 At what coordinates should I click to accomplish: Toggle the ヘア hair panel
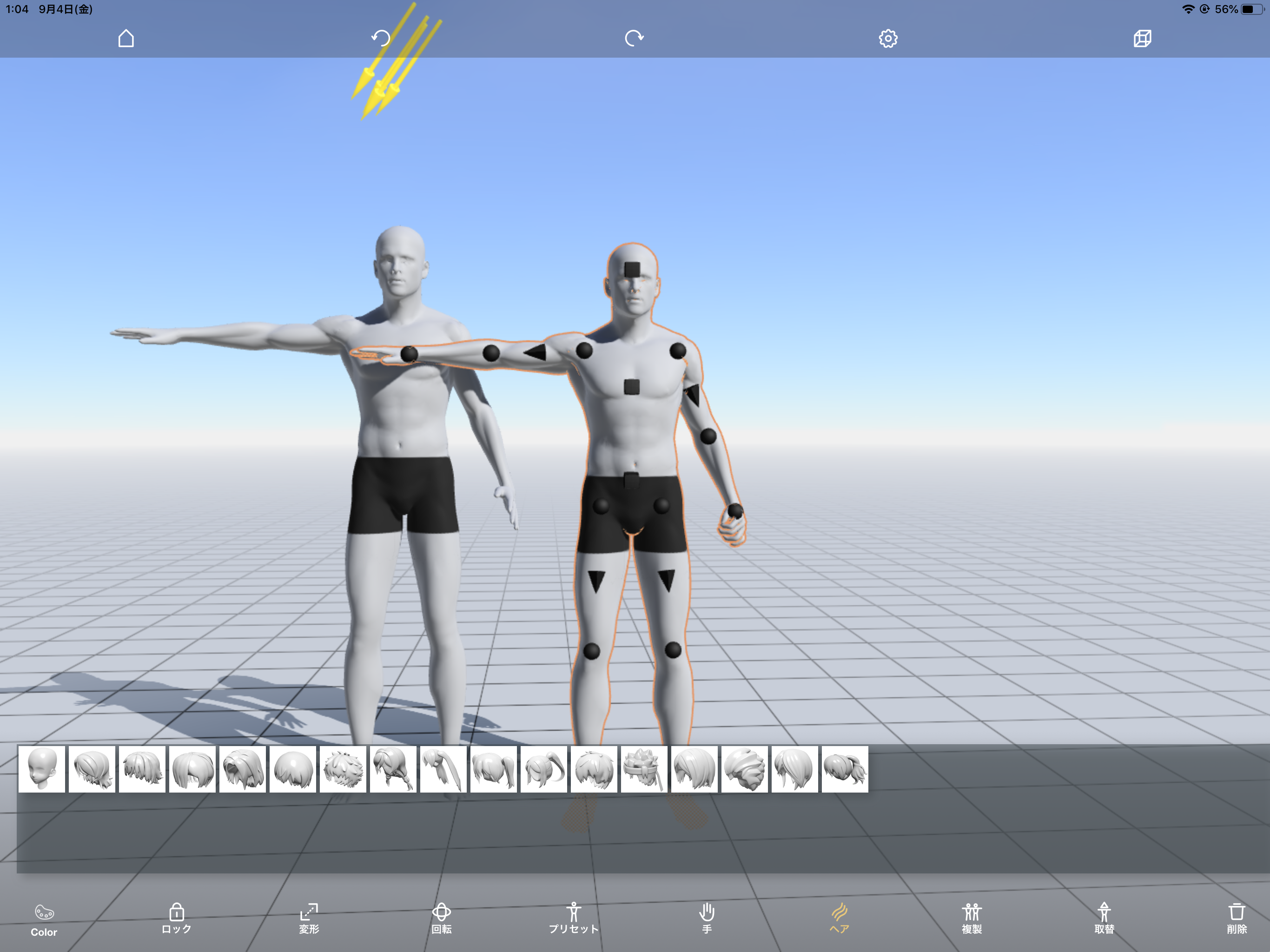click(x=840, y=919)
